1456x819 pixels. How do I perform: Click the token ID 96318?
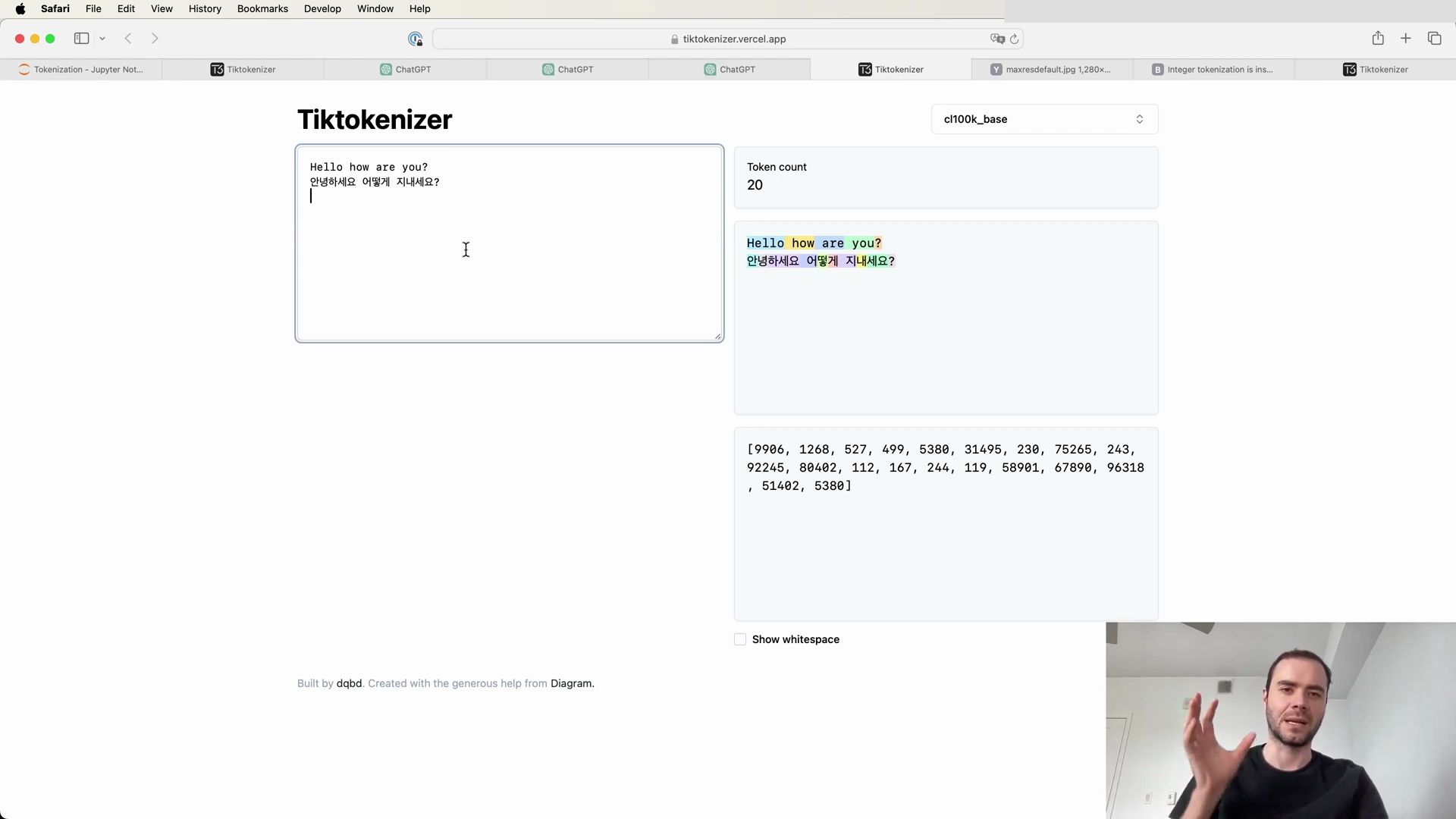click(1125, 468)
